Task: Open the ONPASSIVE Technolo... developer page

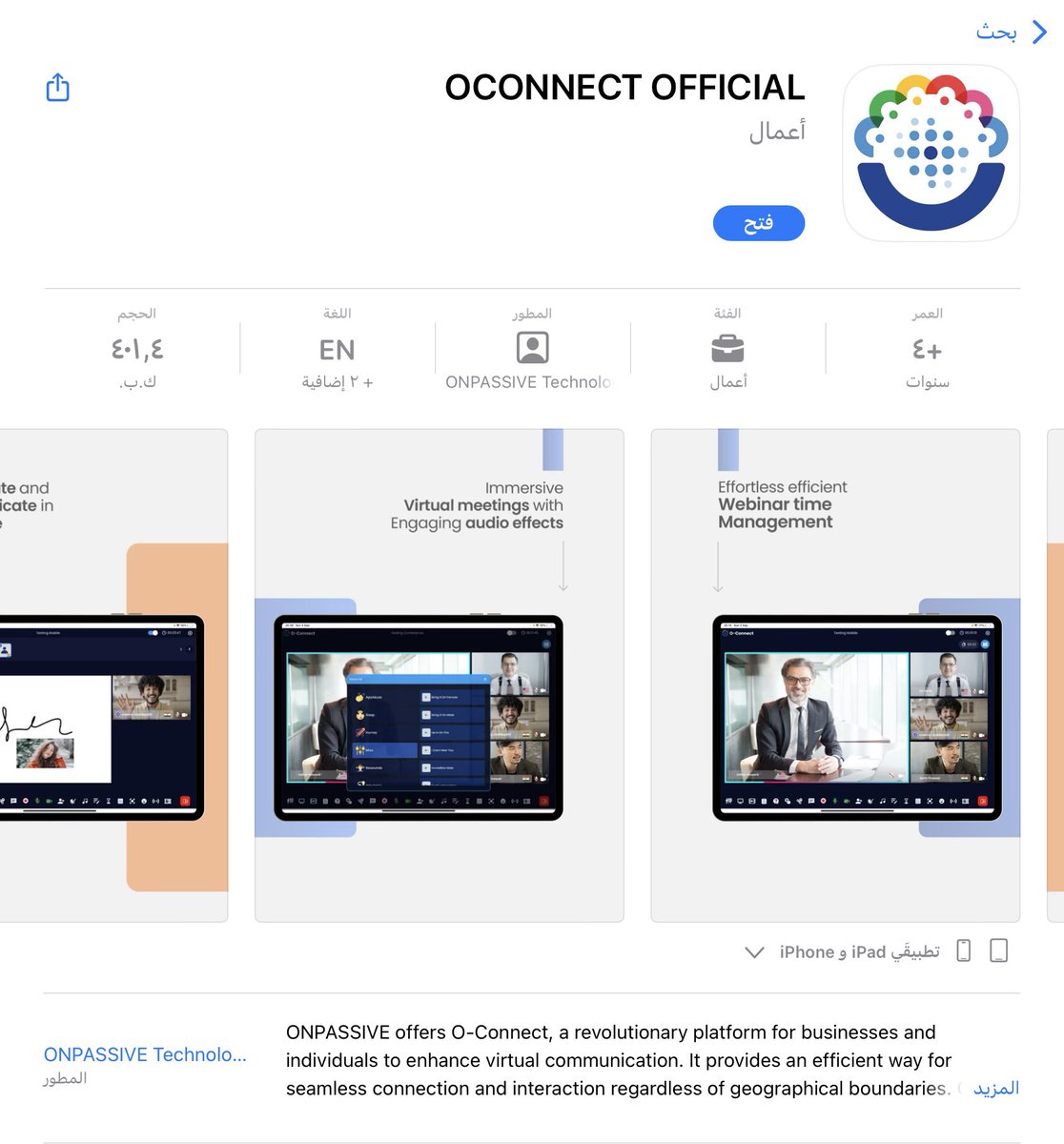Action: coord(144,1054)
